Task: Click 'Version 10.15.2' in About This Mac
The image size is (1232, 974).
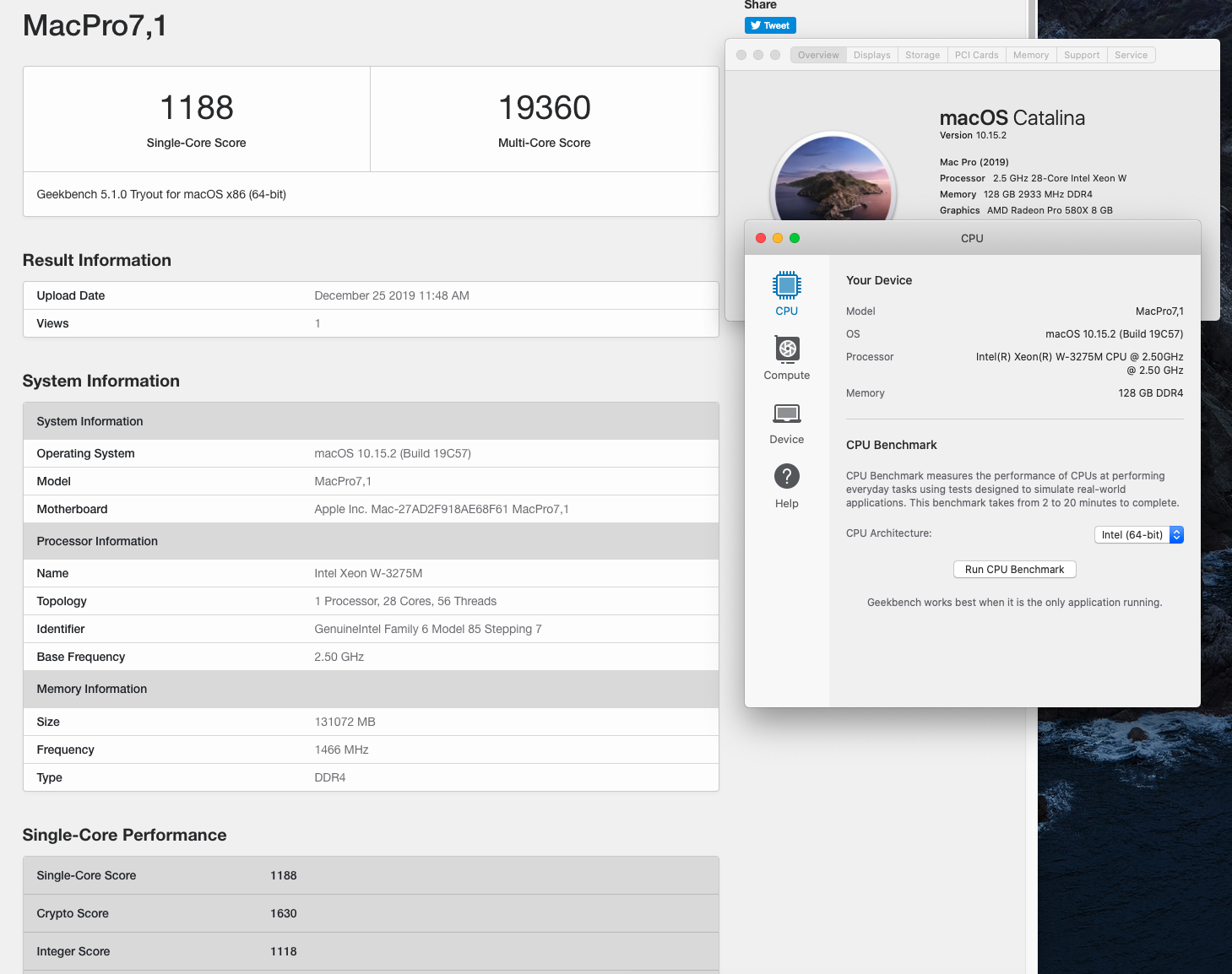Action: [x=973, y=135]
